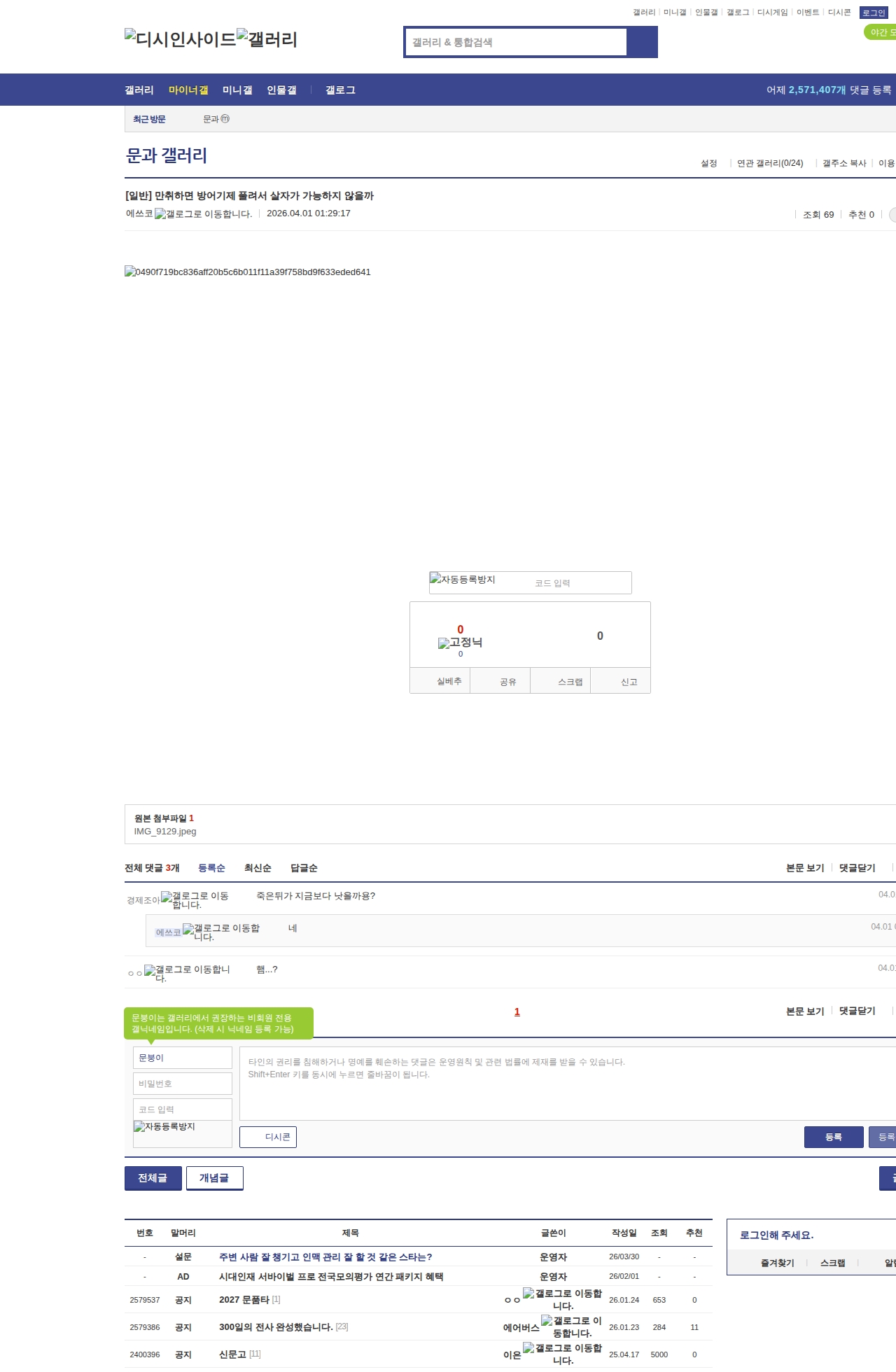This screenshot has width=896, height=1372.
Task: Open the 갤러리 main nav menu
Action: pos(139,90)
